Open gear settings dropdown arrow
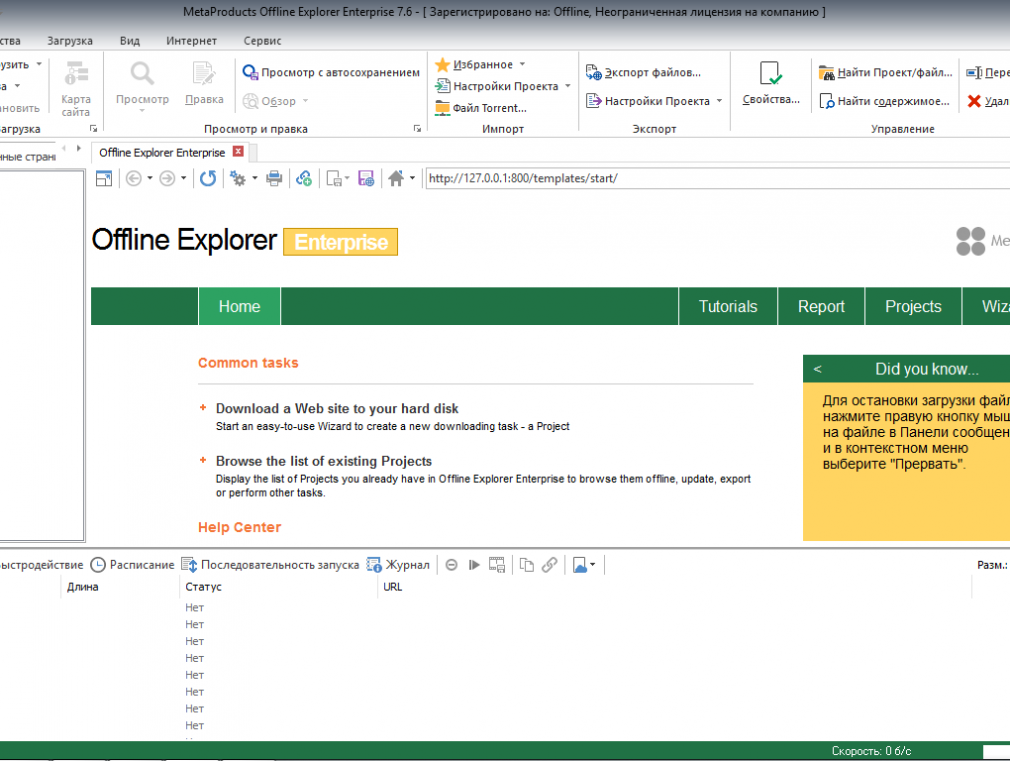The height and width of the screenshot is (761, 1010). tap(254, 178)
